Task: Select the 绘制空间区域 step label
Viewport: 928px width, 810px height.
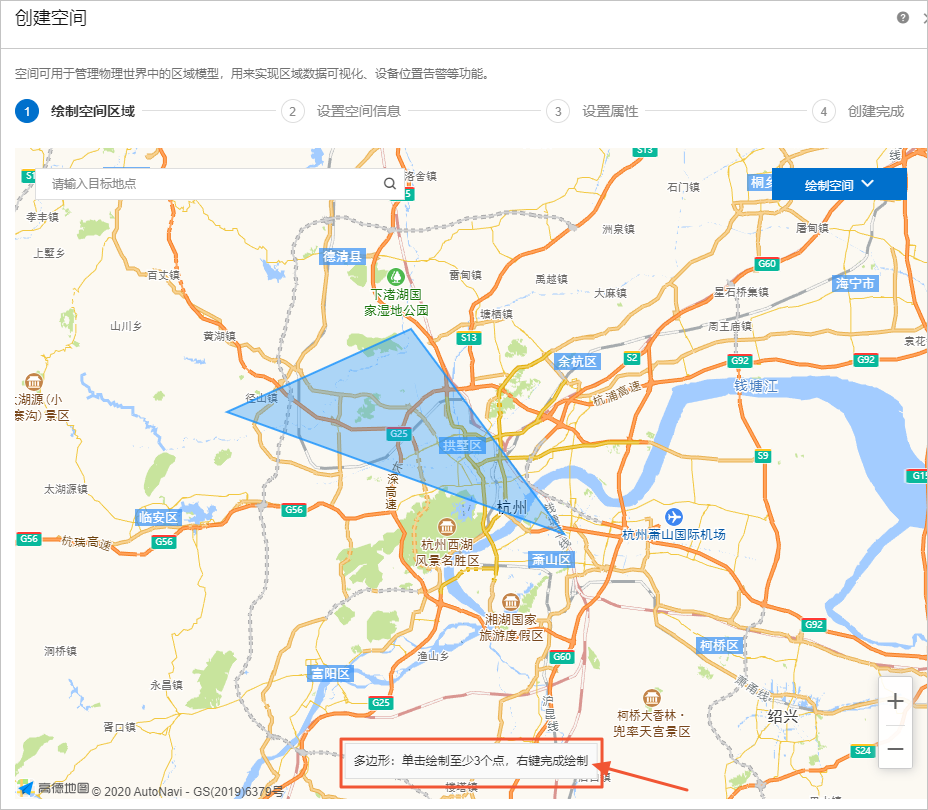Action: tap(93, 111)
